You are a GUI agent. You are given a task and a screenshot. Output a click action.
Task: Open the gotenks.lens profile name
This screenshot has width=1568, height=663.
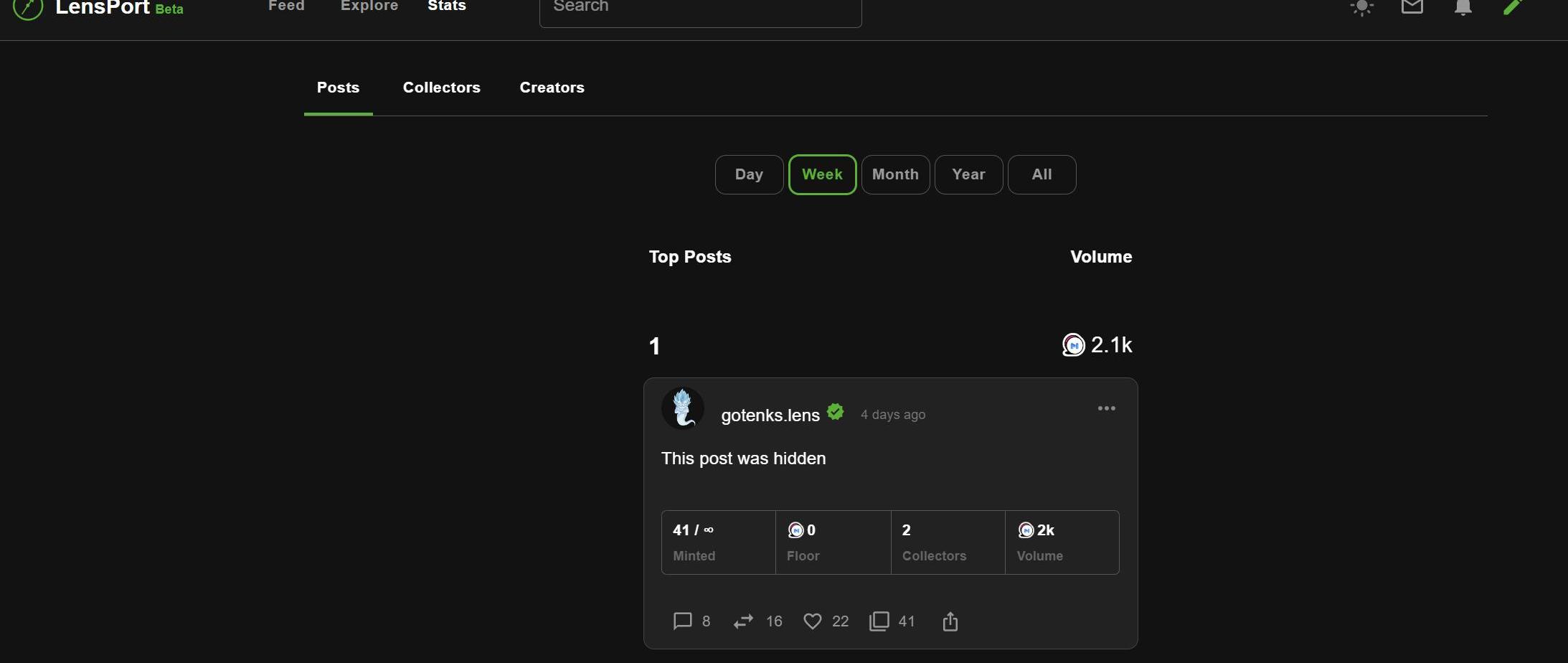click(770, 415)
